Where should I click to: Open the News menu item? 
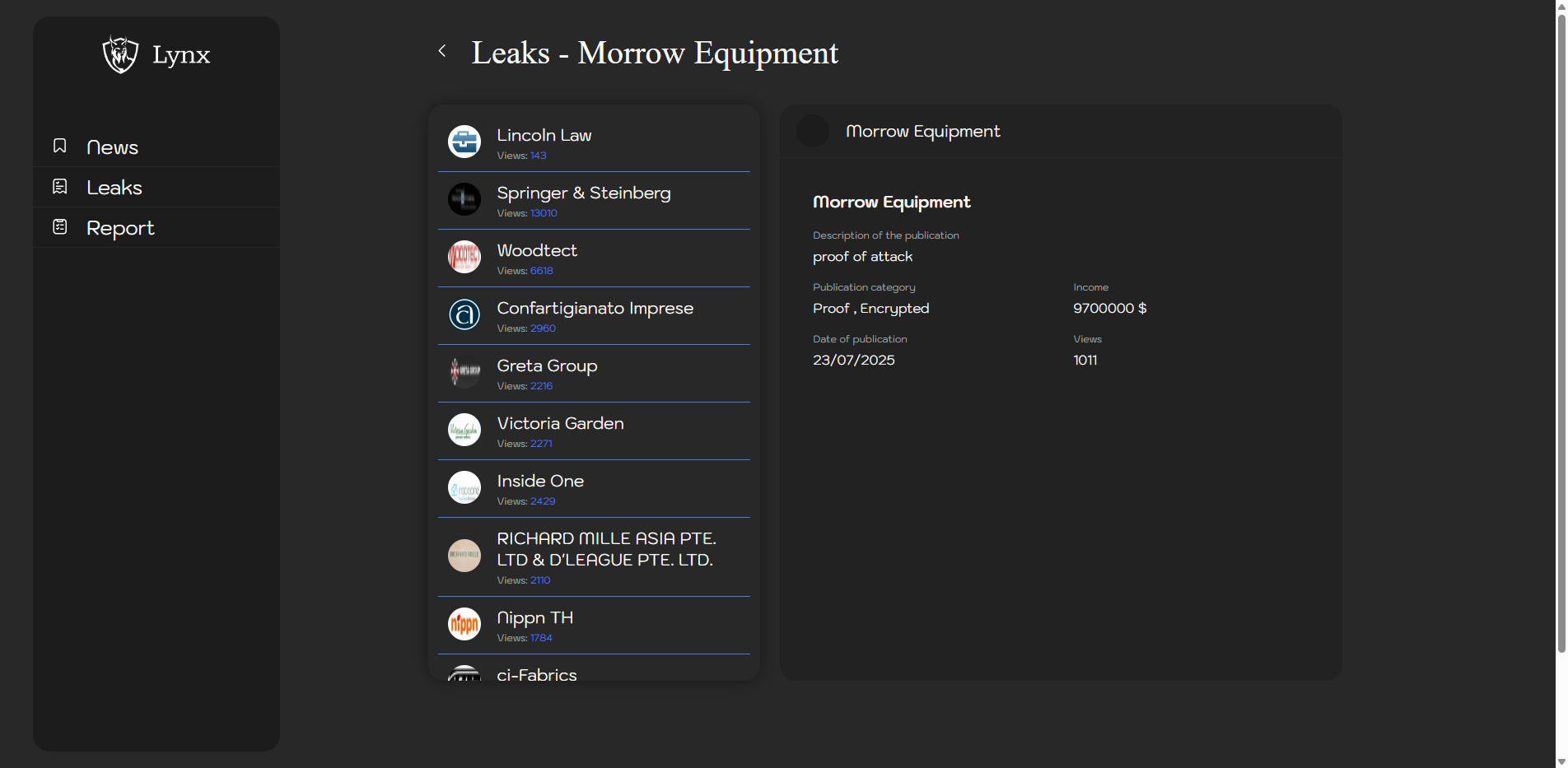112,147
